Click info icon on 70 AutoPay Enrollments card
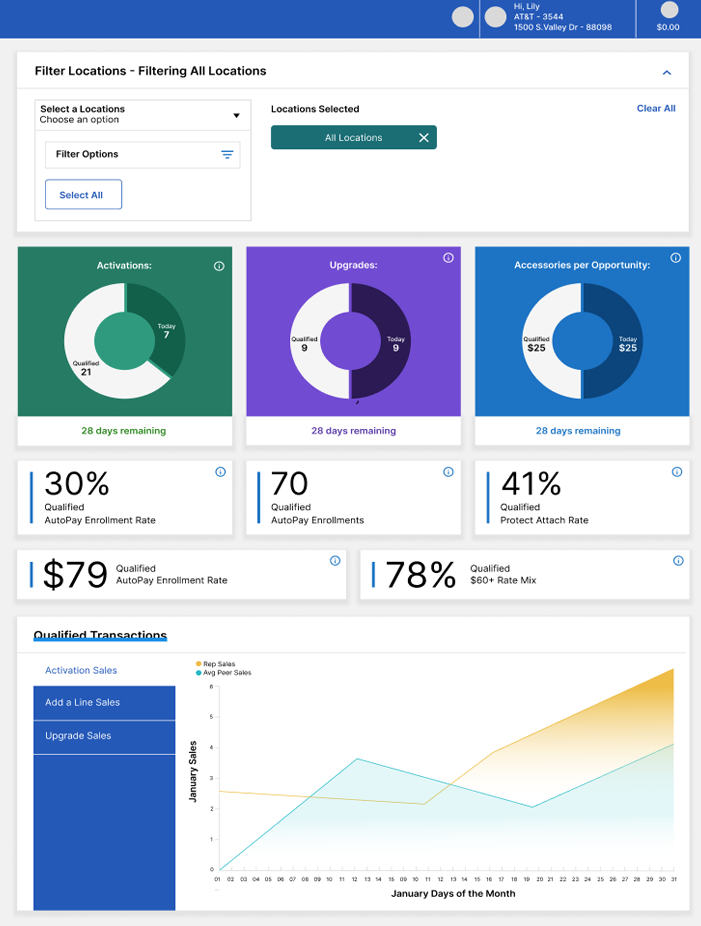The height and width of the screenshot is (926, 701). coord(448,472)
